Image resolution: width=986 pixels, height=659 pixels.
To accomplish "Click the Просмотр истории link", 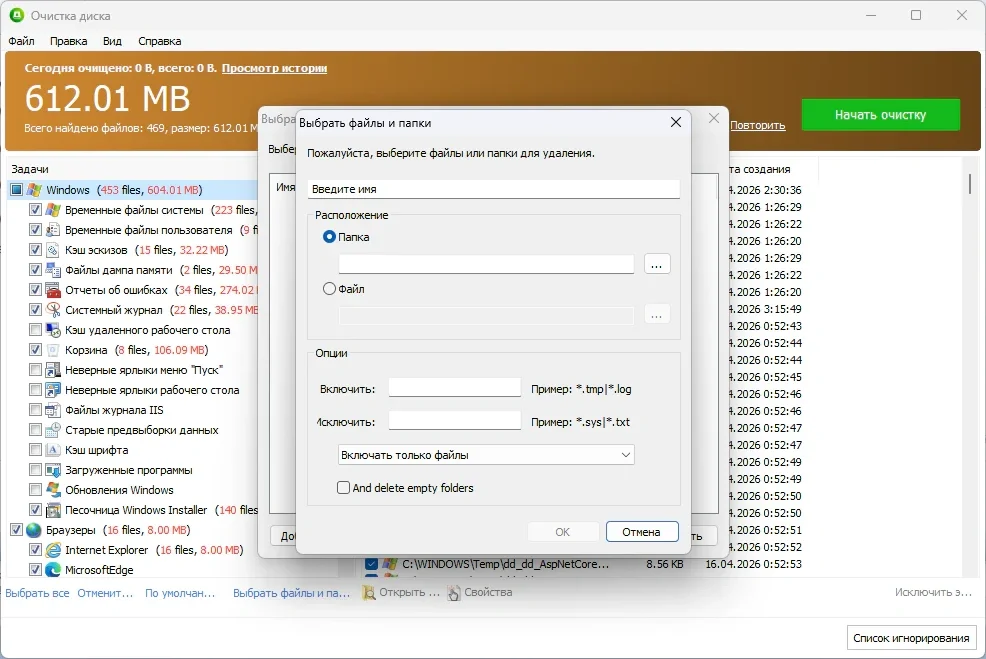I will tap(274, 68).
